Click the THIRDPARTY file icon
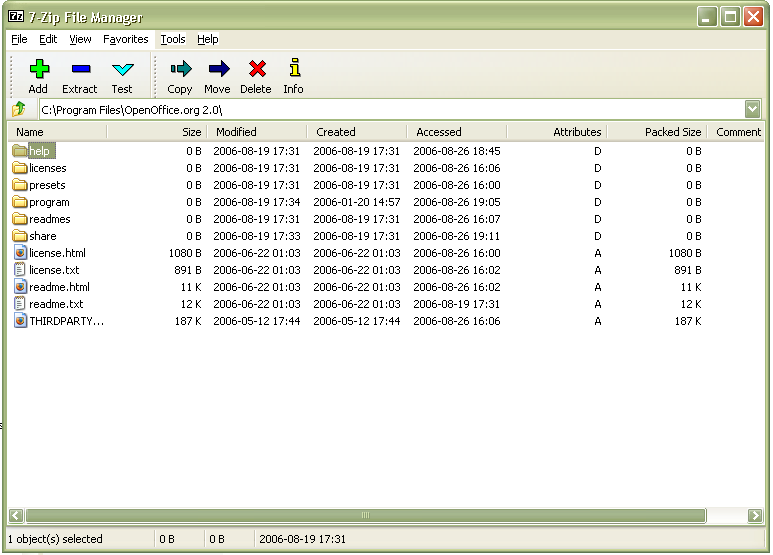Viewport: 773px width, 555px height. [x=20, y=321]
